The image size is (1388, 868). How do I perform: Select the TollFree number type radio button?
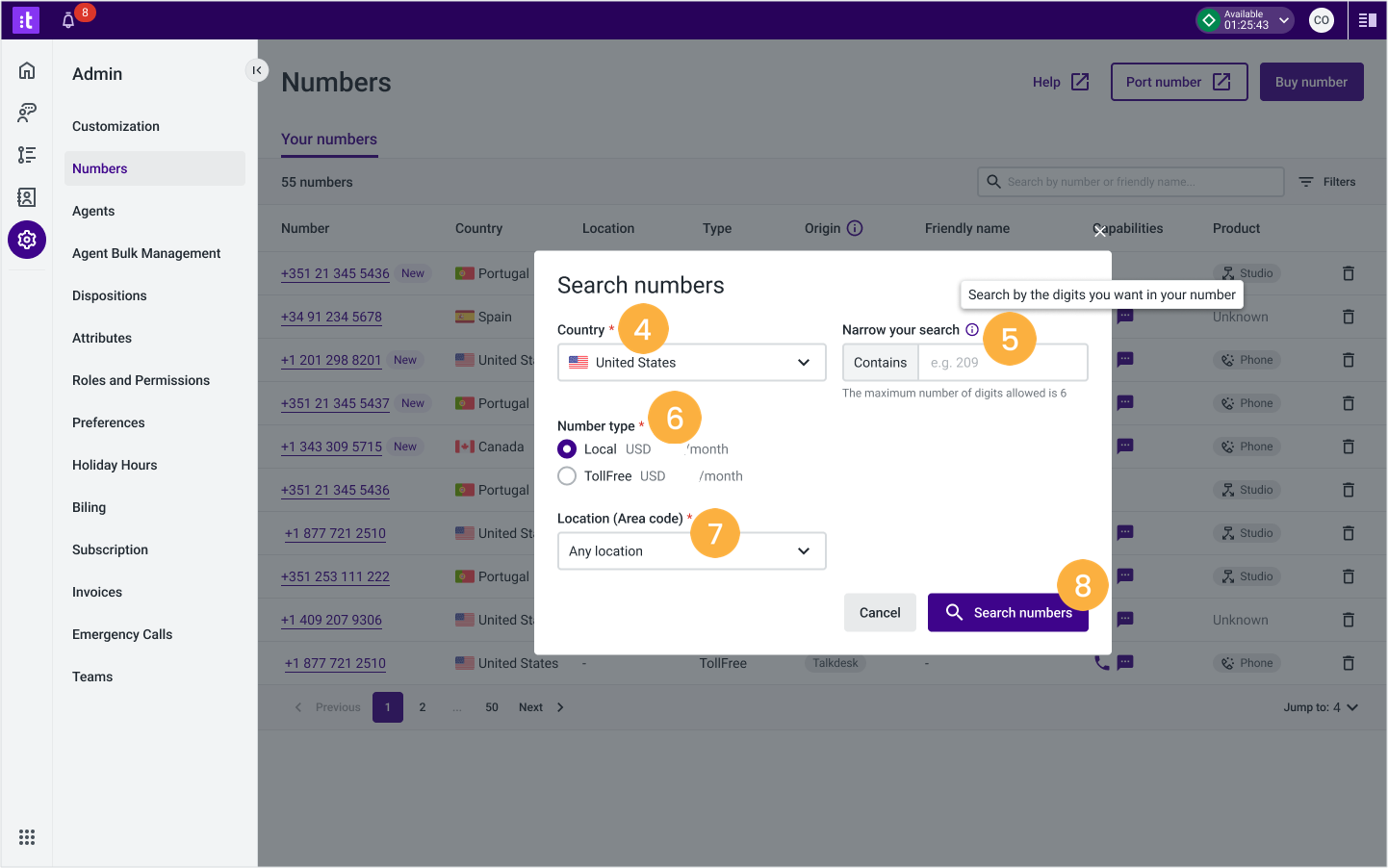[x=566, y=475]
